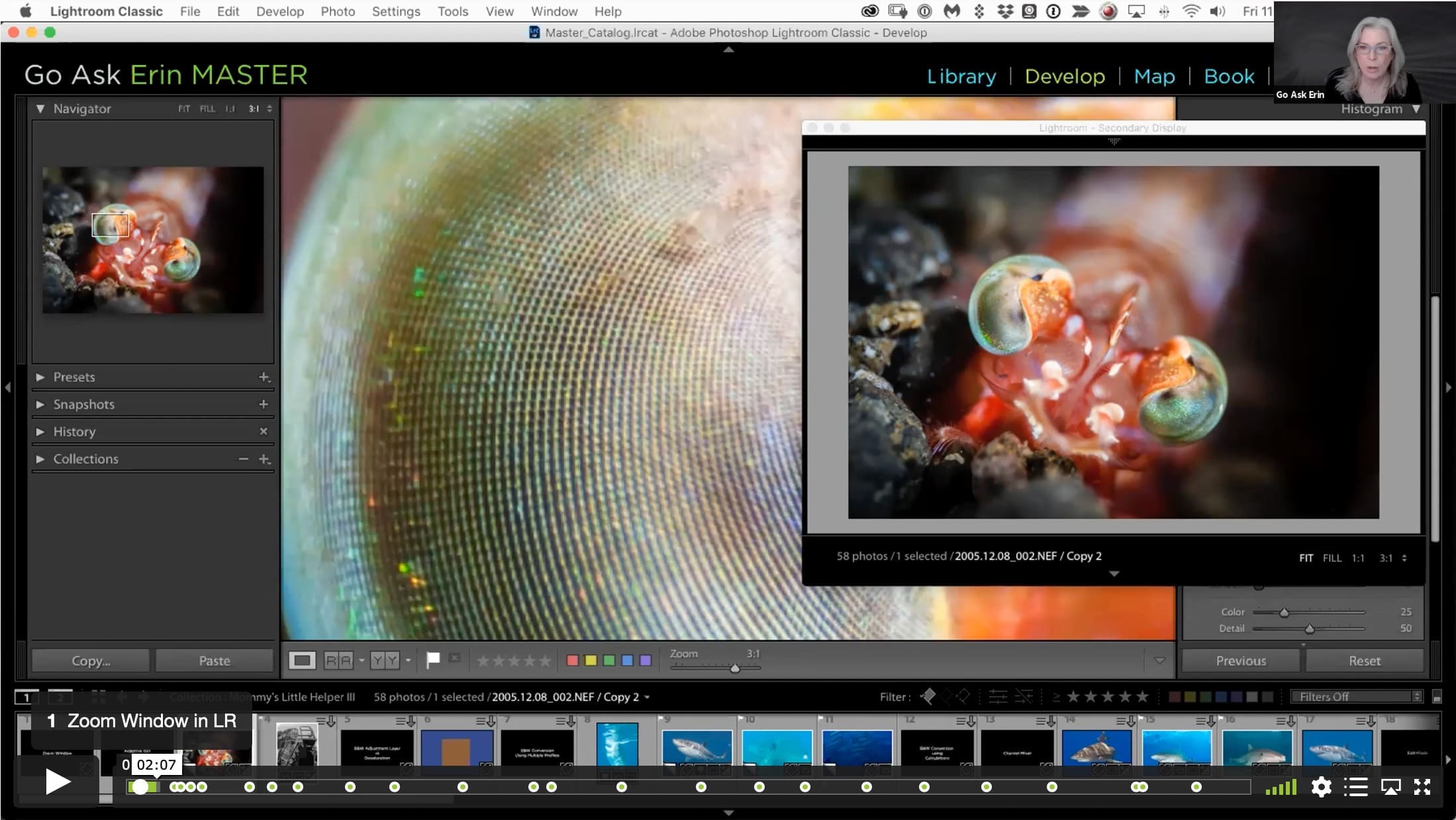
Task: Adjust the video player volume bars
Action: (x=1281, y=787)
